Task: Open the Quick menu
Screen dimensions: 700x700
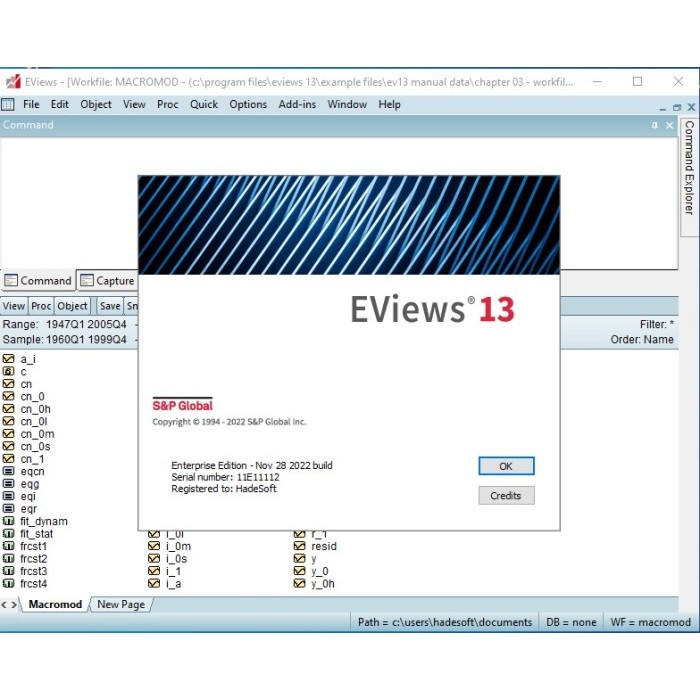Action: tap(204, 104)
